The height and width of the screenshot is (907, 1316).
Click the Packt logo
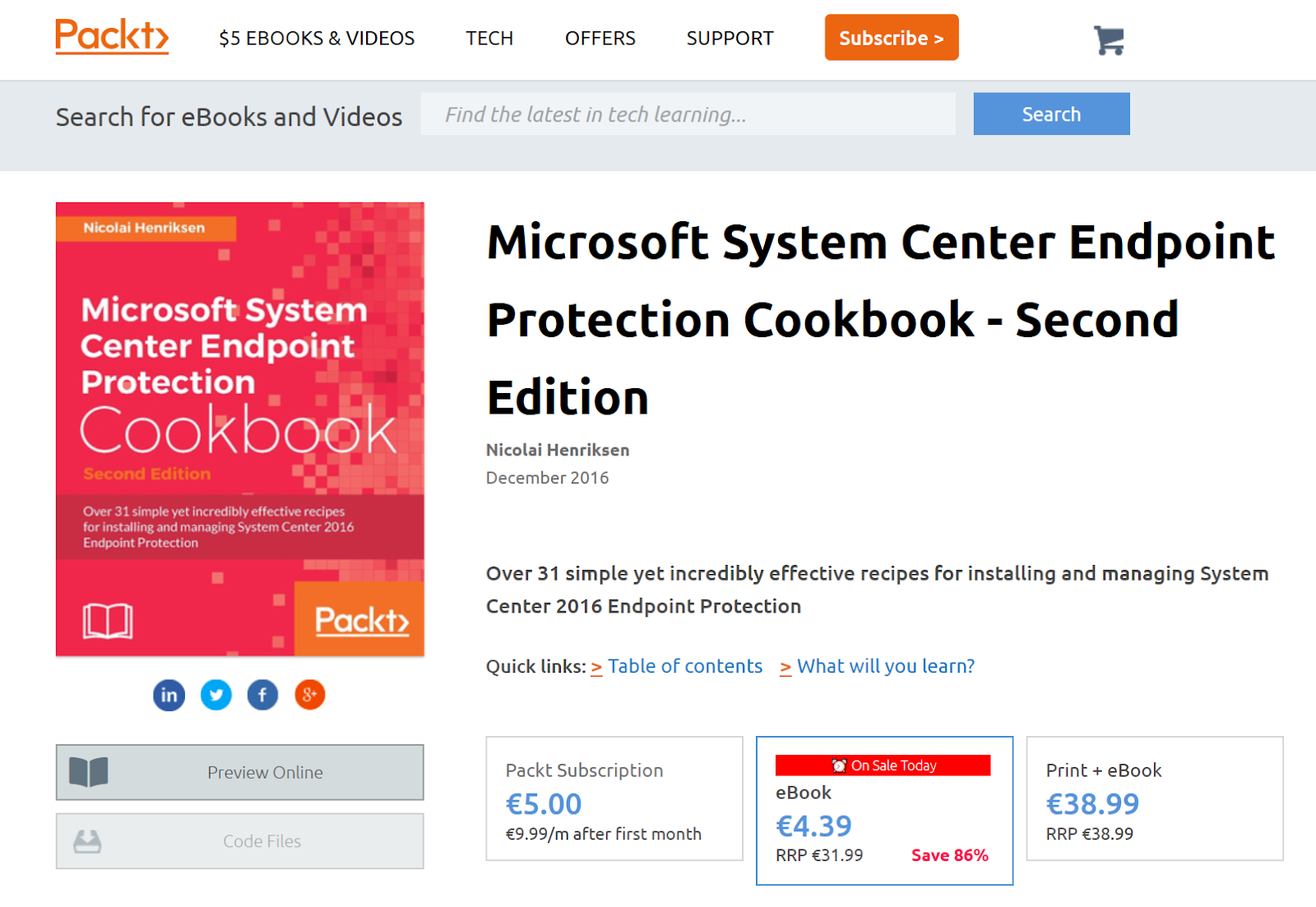(x=112, y=36)
